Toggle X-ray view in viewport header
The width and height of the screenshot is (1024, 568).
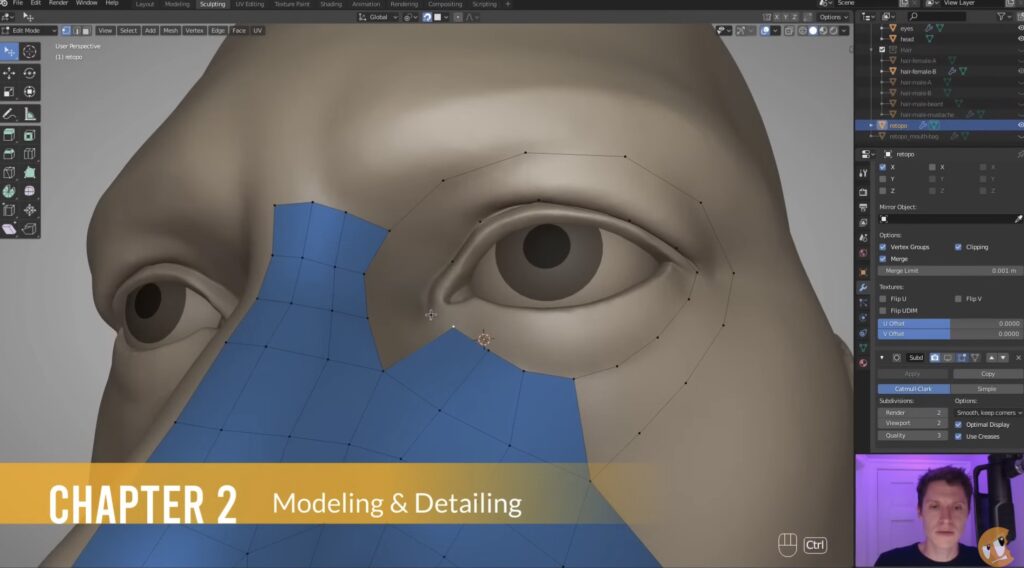click(790, 31)
